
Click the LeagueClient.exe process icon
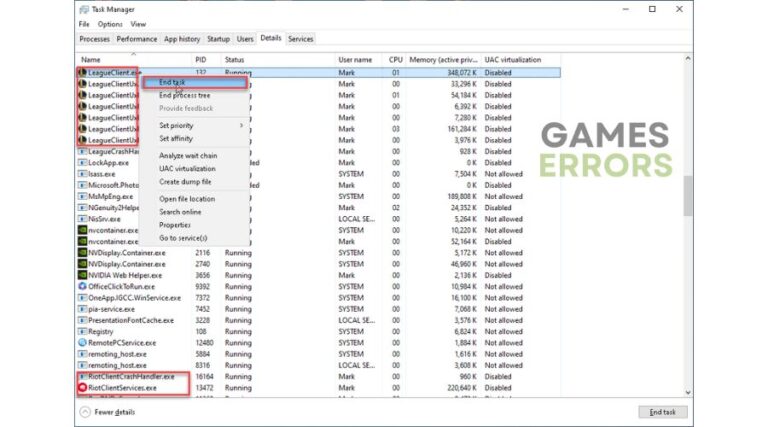point(83,73)
